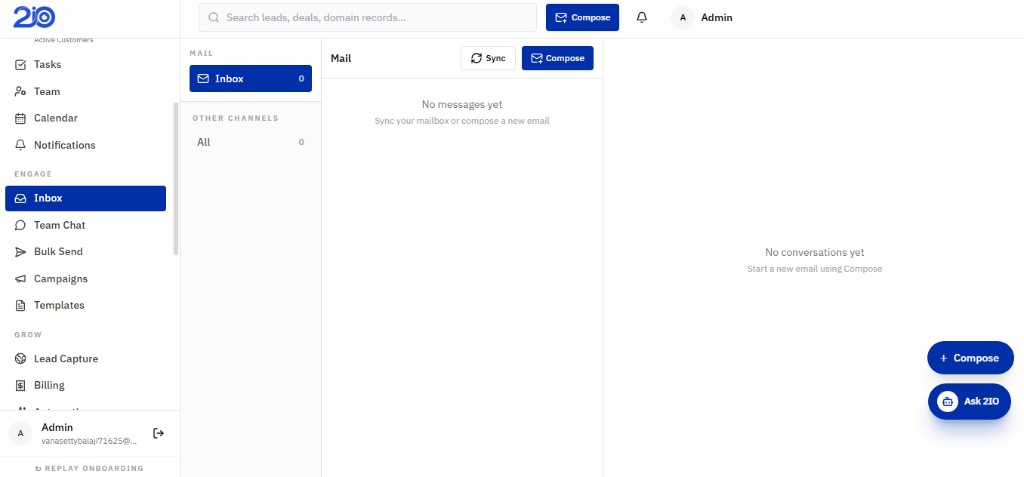This screenshot has width=1024, height=477.
Task: Click the envelope icon in Mail Inbox folder
Action: pyautogui.click(x=204, y=78)
